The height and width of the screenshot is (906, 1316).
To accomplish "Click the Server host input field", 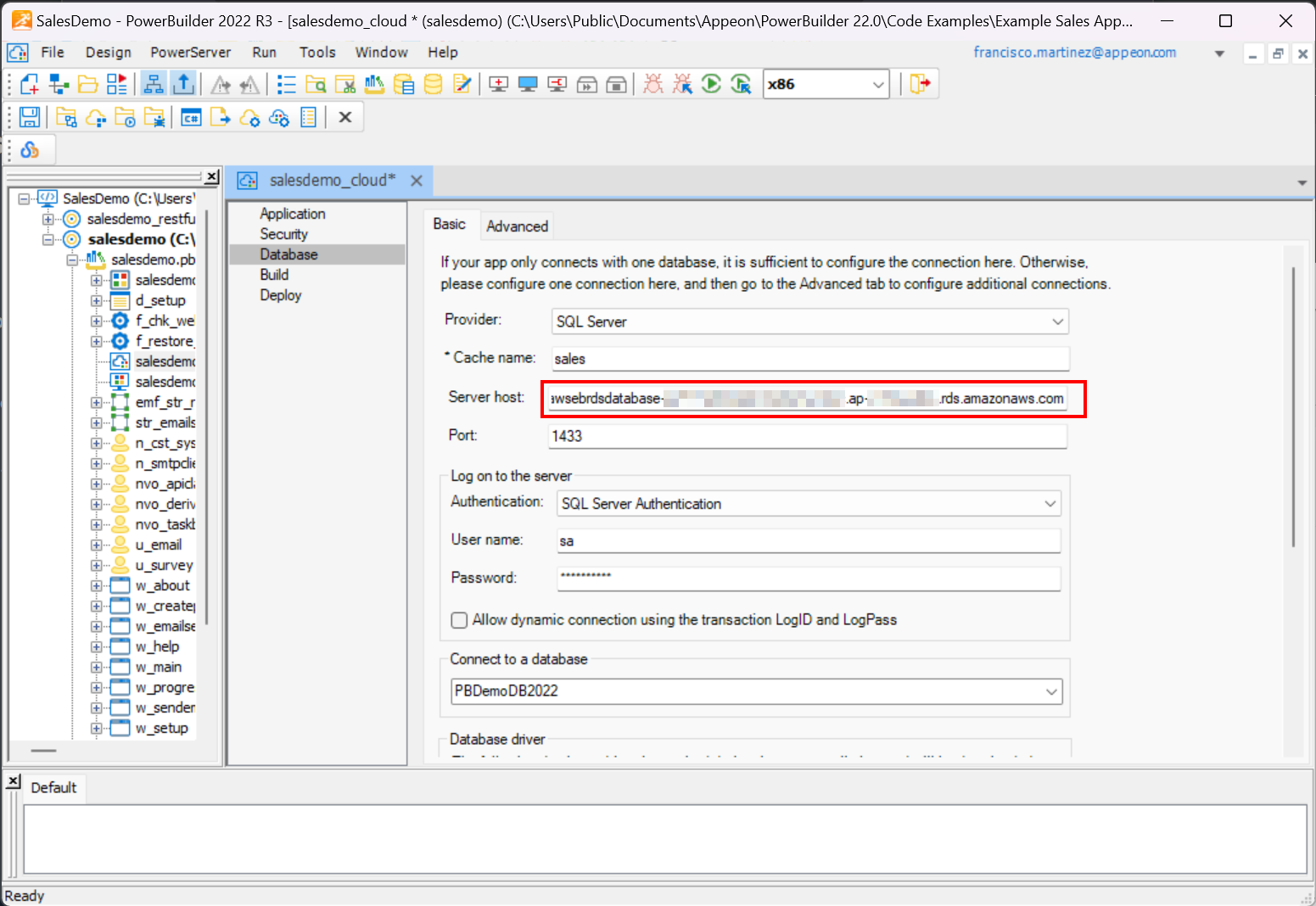I will click(807, 399).
